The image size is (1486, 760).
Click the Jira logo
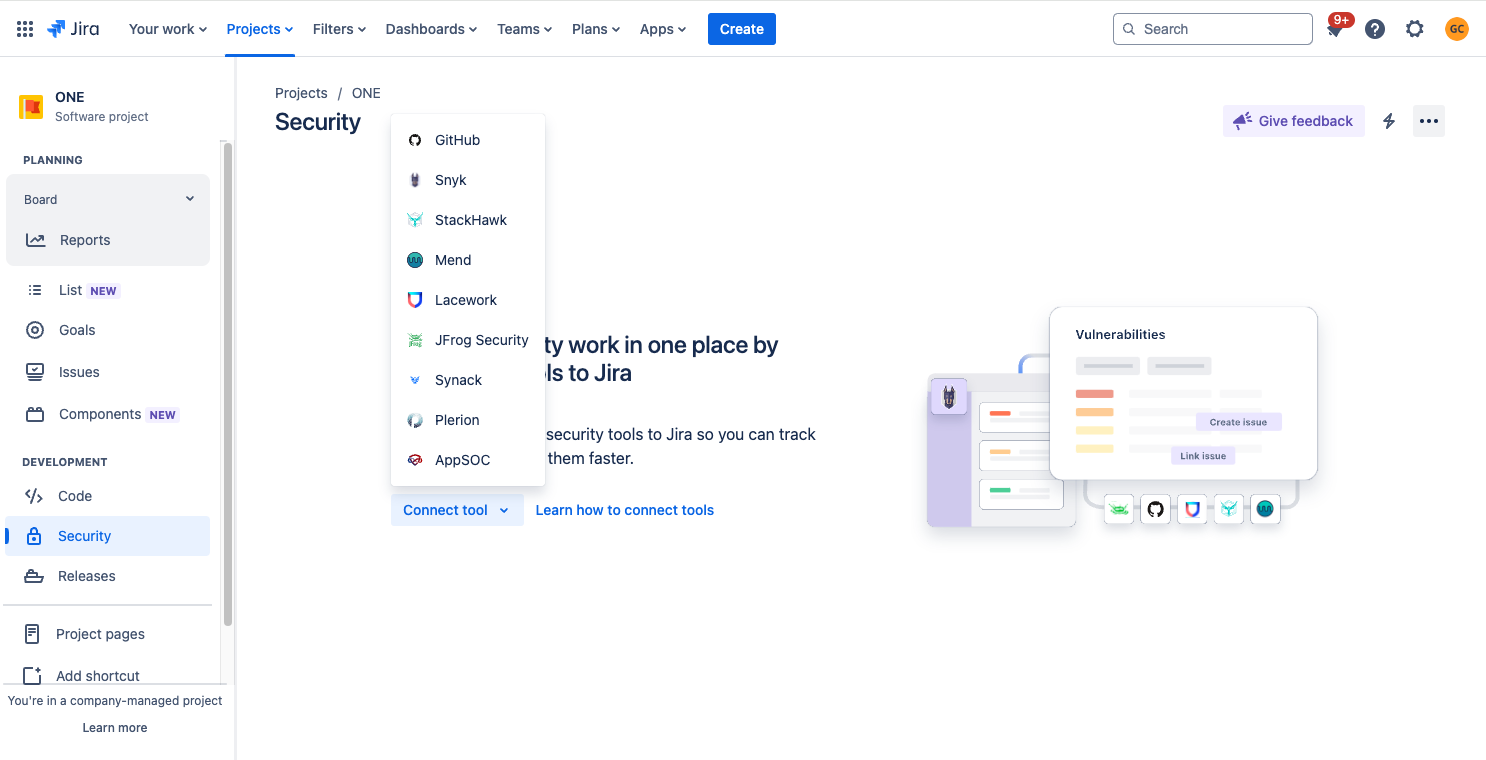click(73, 29)
